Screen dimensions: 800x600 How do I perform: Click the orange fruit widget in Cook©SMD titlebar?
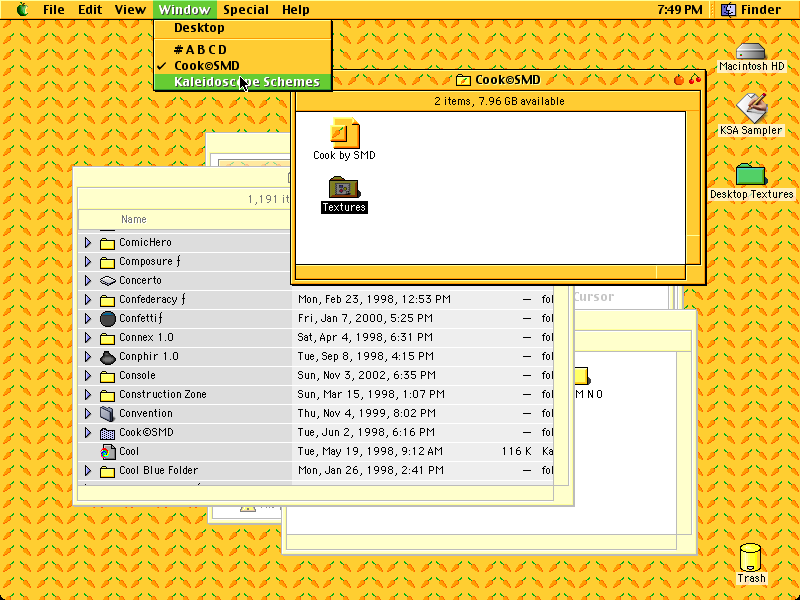(x=679, y=80)
